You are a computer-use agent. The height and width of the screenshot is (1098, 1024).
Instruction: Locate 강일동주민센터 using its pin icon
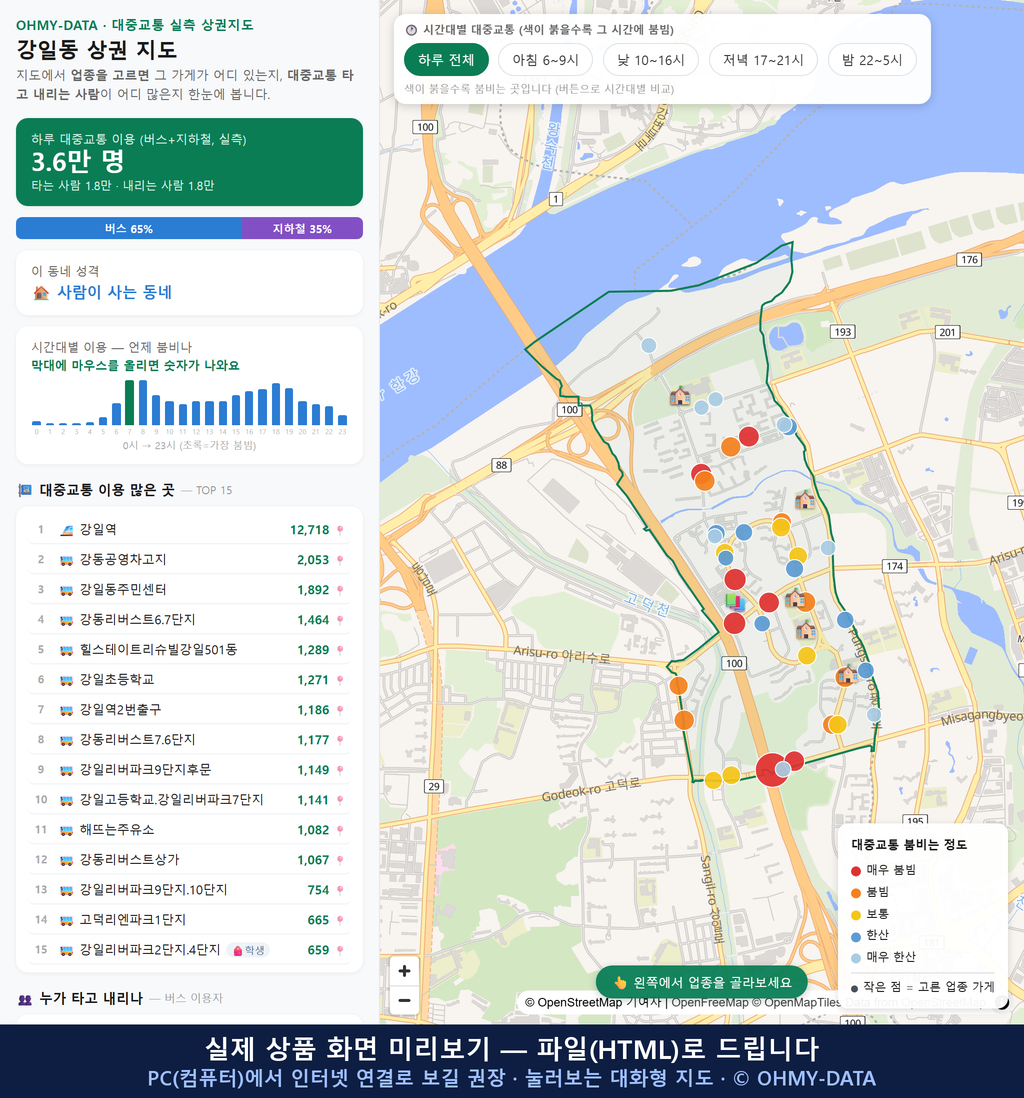click(x=340, y=590)
